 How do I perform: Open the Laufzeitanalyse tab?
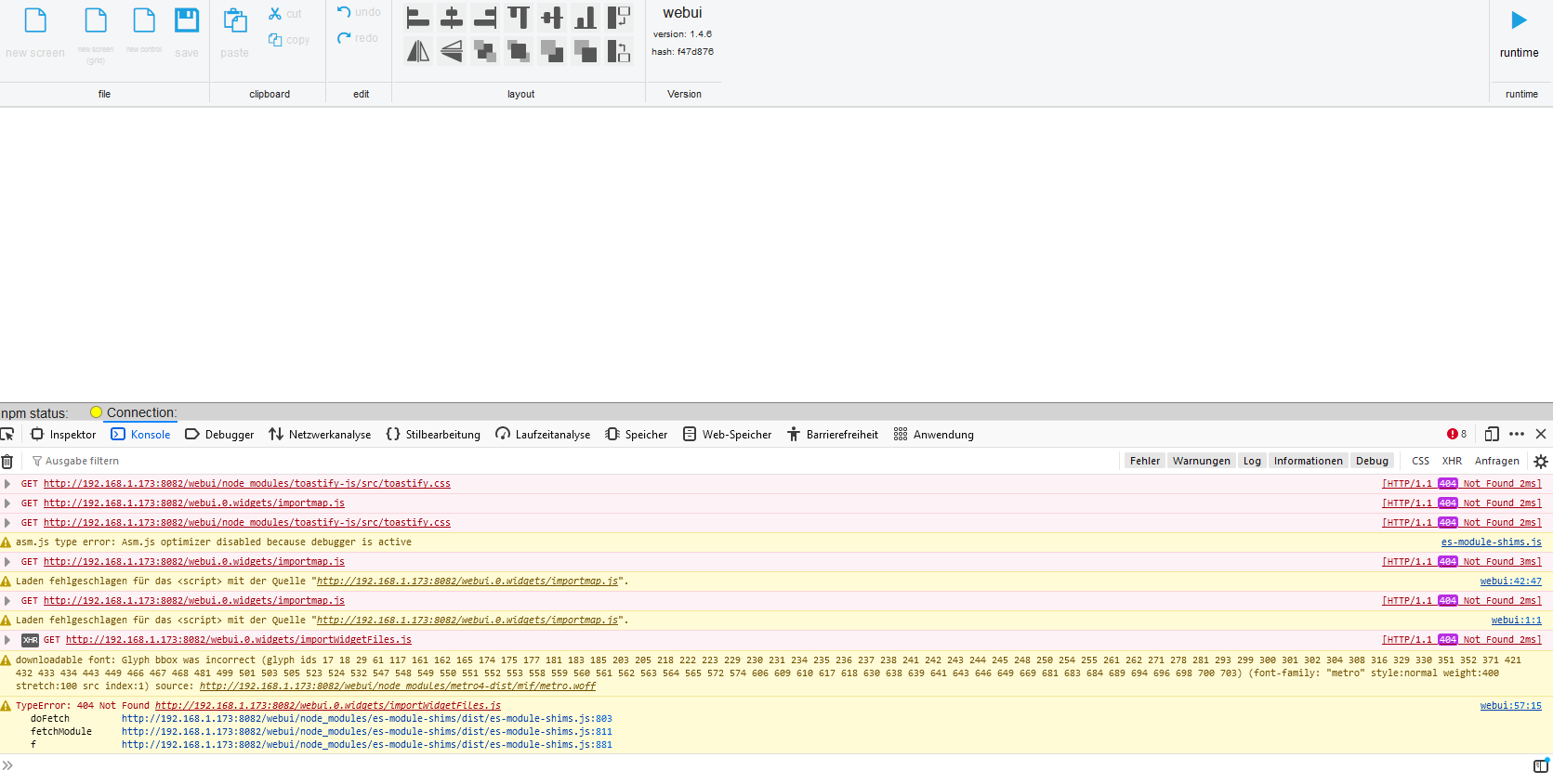click(543, 434)
